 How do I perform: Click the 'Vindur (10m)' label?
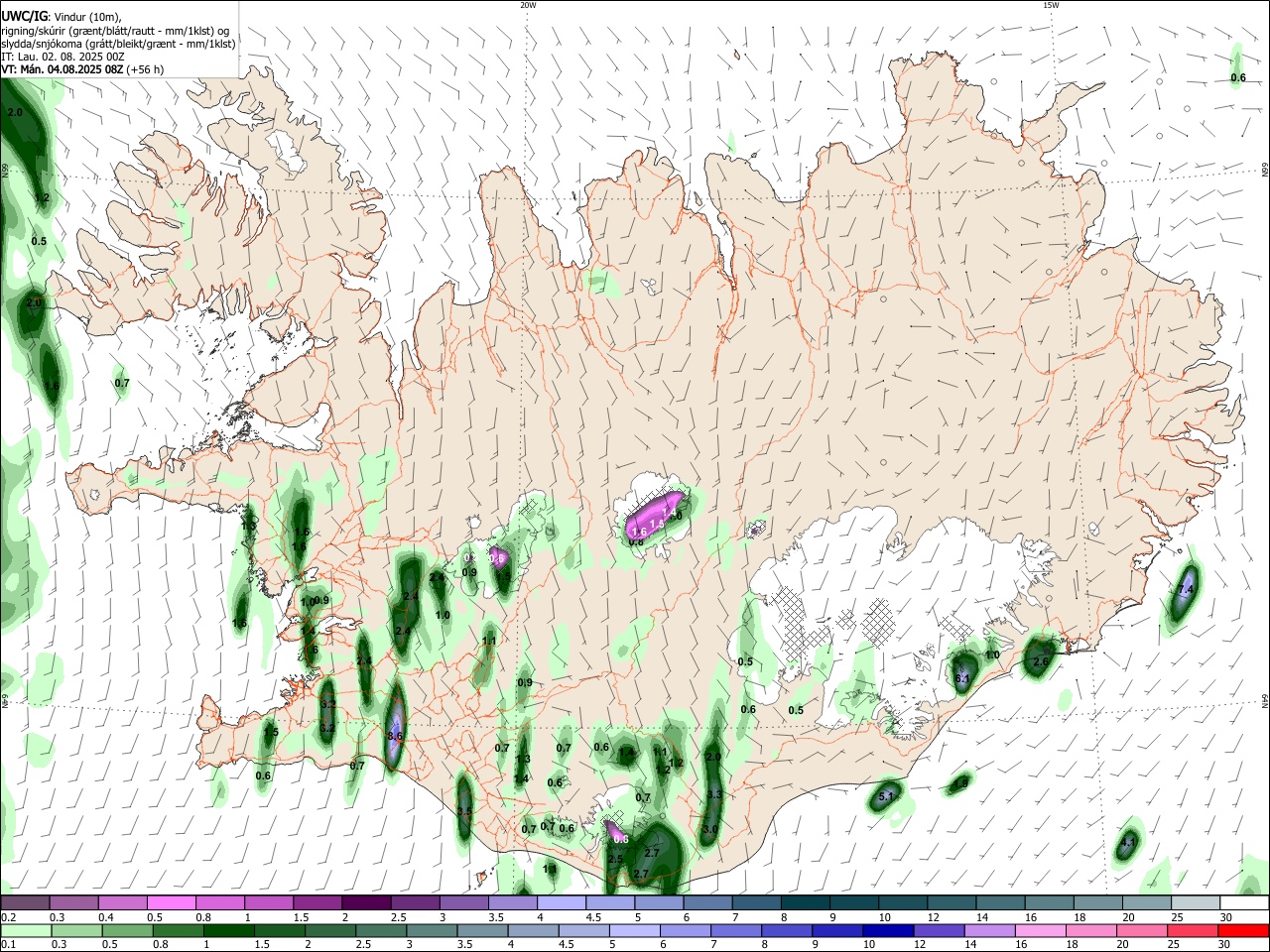(x=87, y=16)
